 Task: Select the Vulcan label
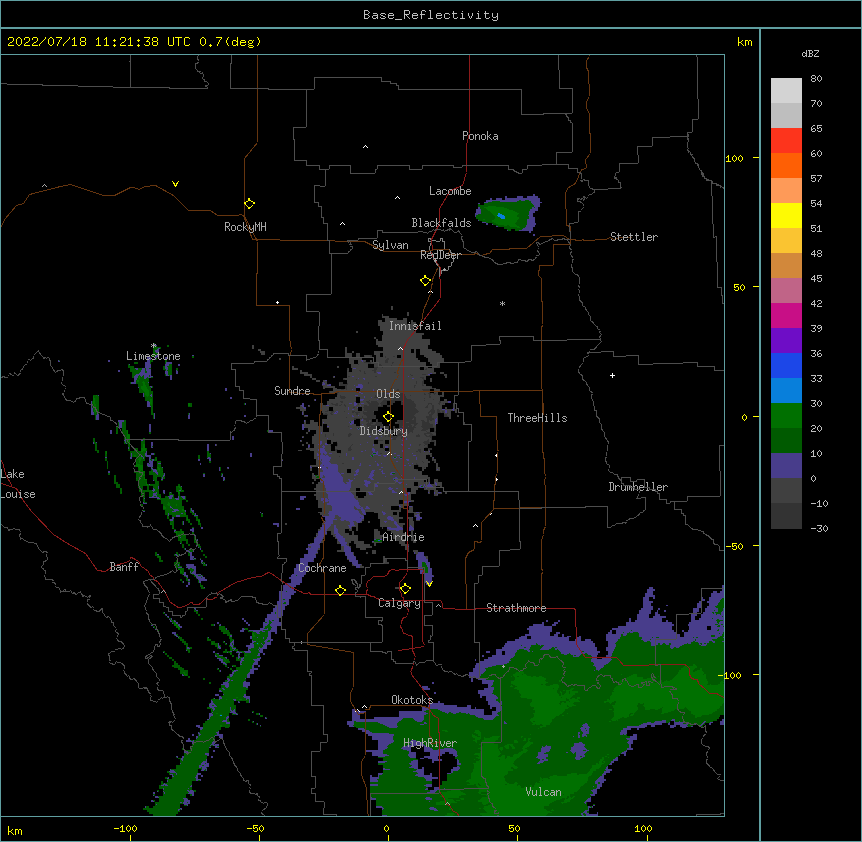[543, 792]
